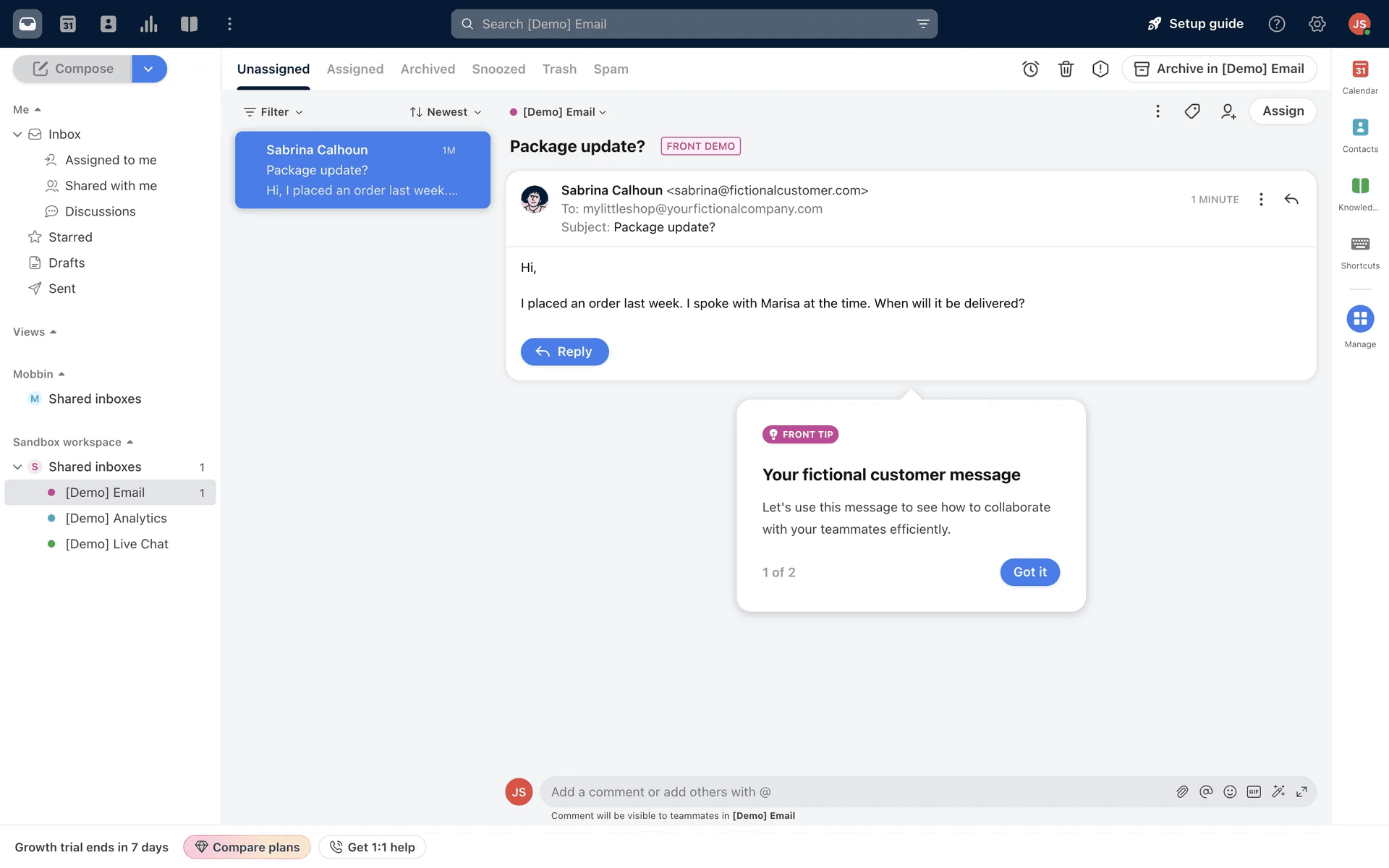Click the reply arrow in message header

coord(1291,200)
